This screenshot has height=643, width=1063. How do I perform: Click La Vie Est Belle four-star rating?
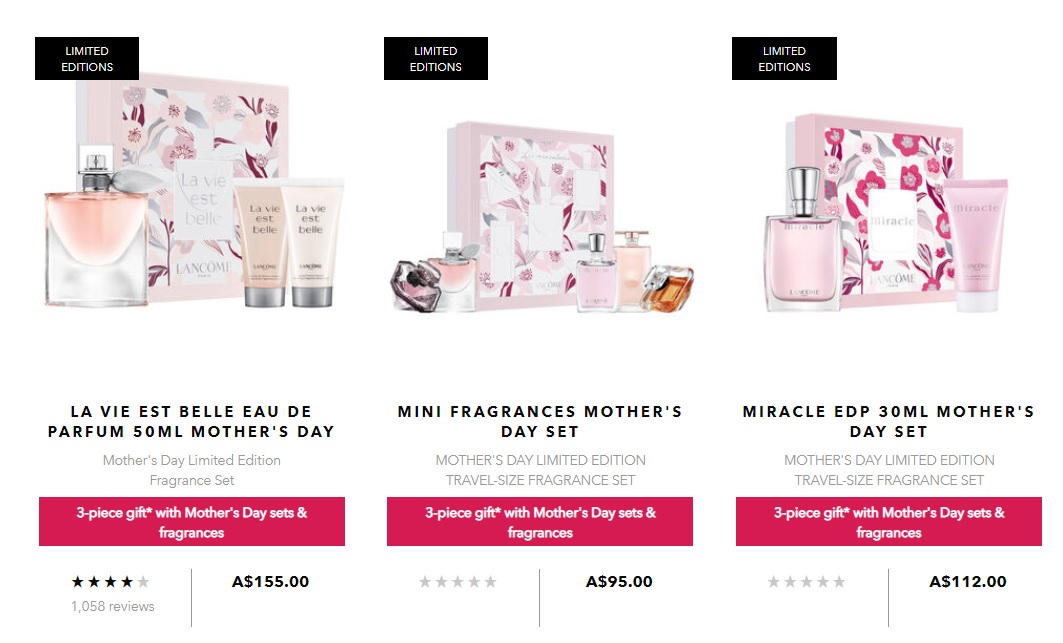111,582
